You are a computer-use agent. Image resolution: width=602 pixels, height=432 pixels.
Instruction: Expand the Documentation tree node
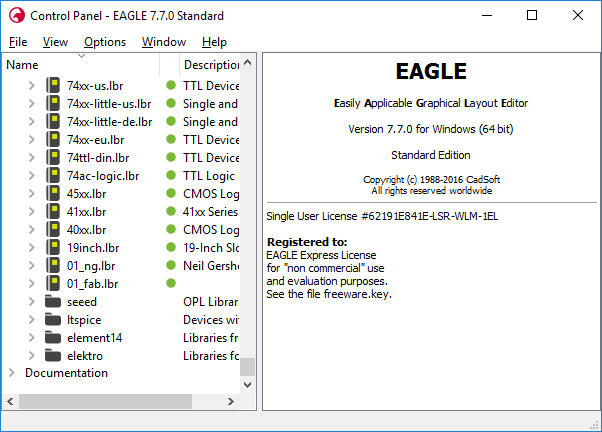coord(12,373)
